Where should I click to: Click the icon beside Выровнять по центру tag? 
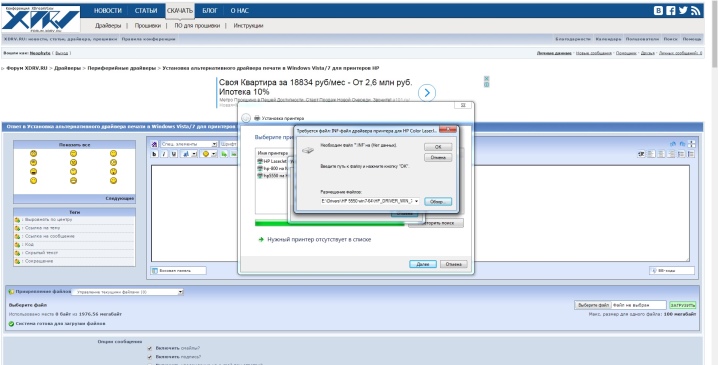tap(17, 220)
